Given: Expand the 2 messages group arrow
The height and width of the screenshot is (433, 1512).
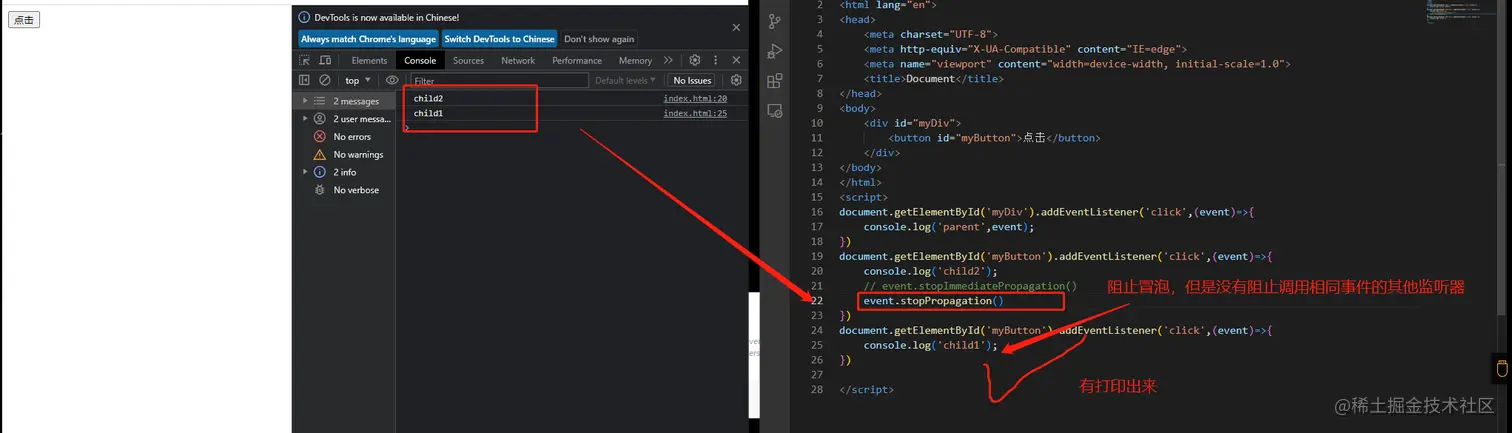Looking at the screenshot, I should [305, 101].
